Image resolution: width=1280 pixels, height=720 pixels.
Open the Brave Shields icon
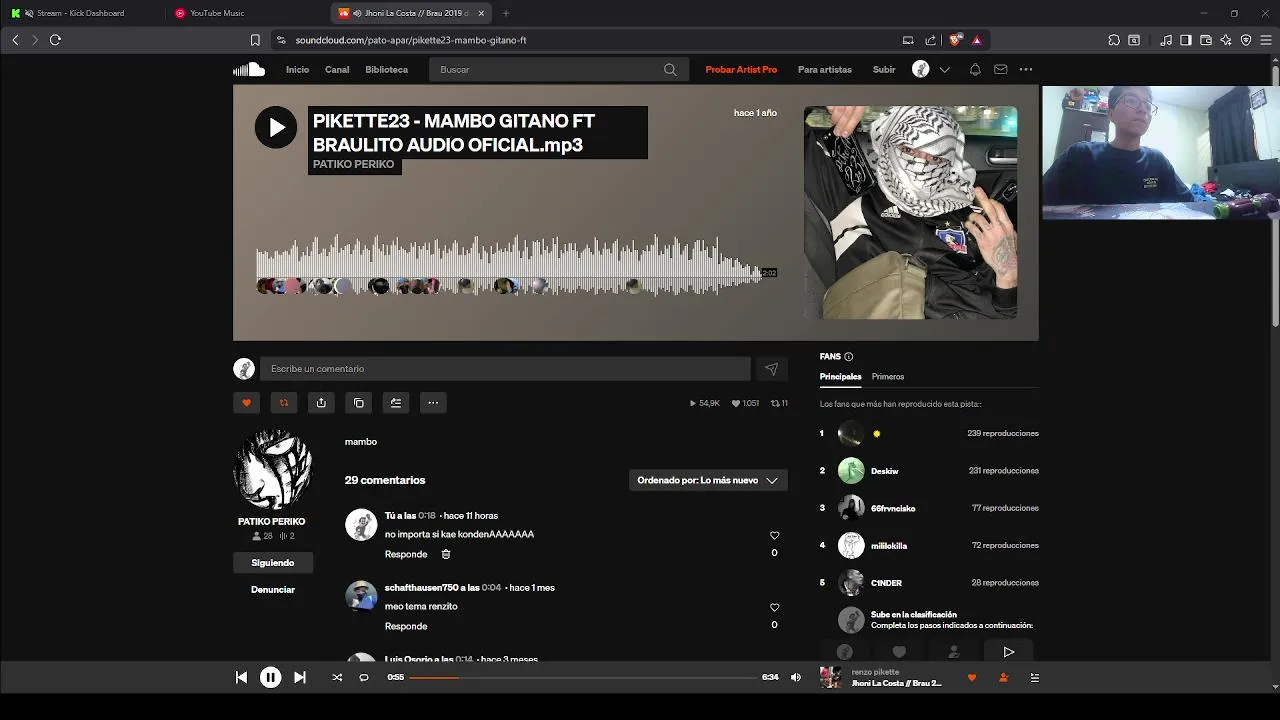coord(955,40)
